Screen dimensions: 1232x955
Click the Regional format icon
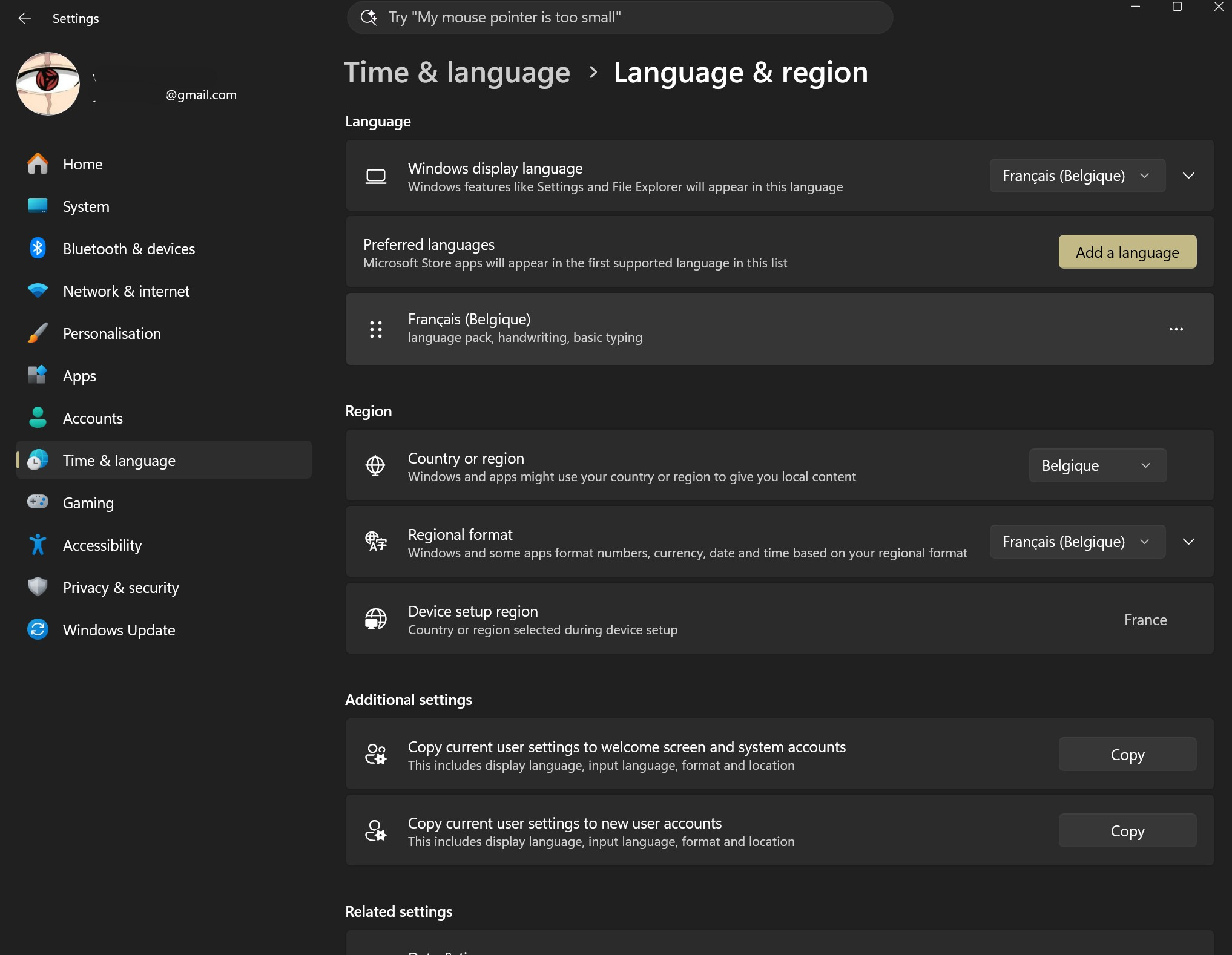click(x=376, y=542)
